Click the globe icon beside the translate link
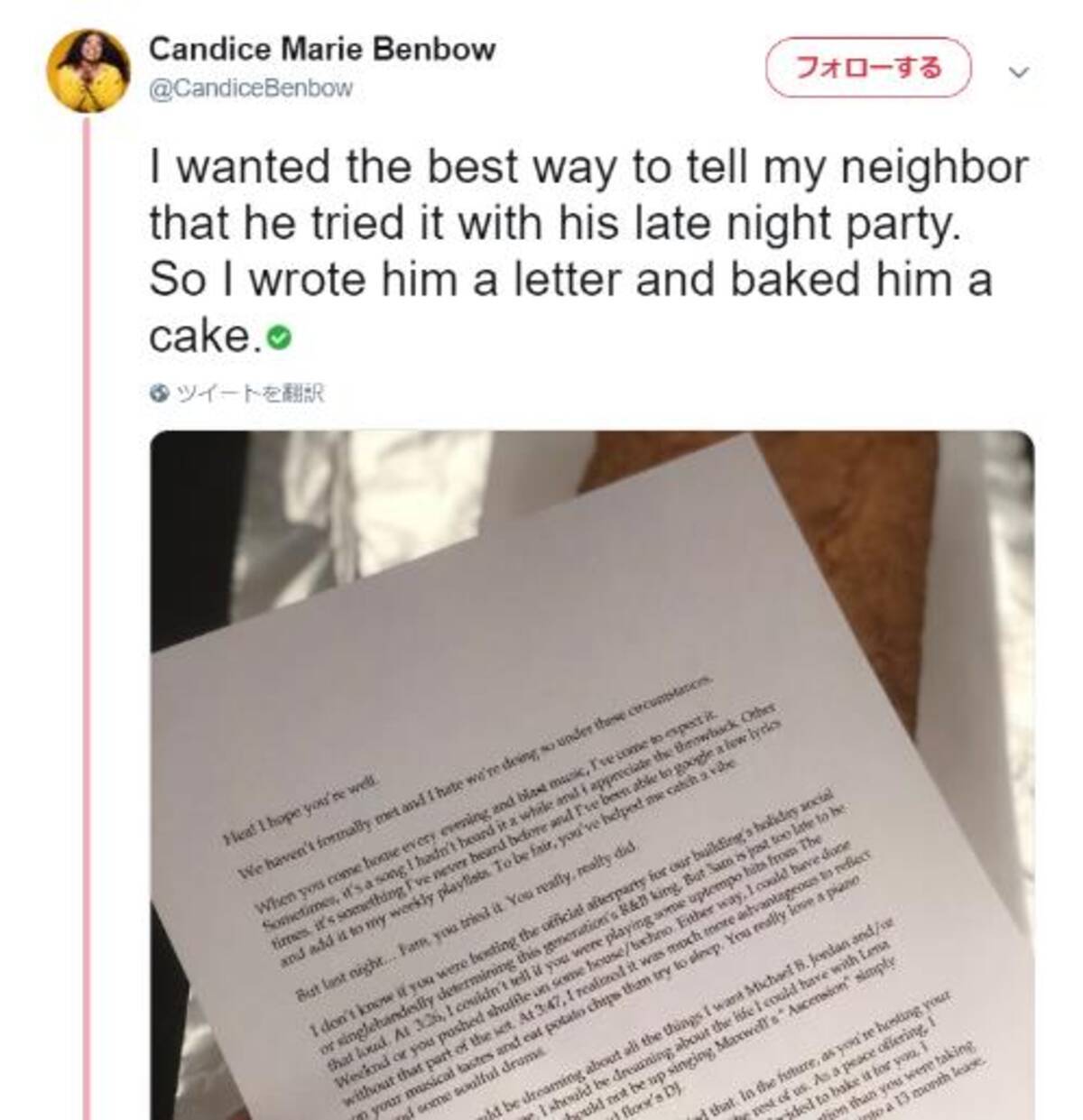Screen dimensions: 1083x1120 pos(160,393)
